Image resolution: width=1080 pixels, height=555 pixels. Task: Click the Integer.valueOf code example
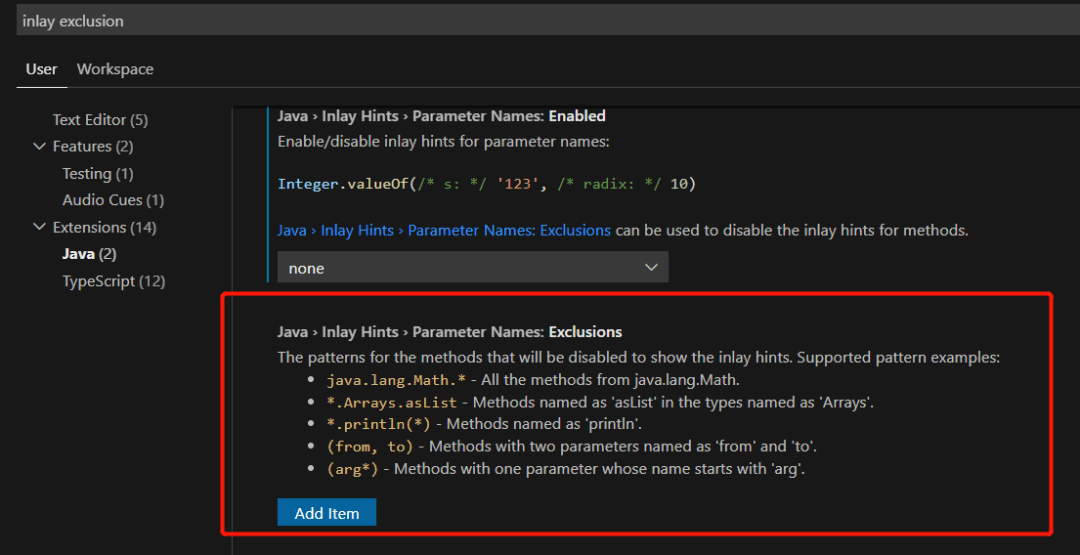[486, 184]
